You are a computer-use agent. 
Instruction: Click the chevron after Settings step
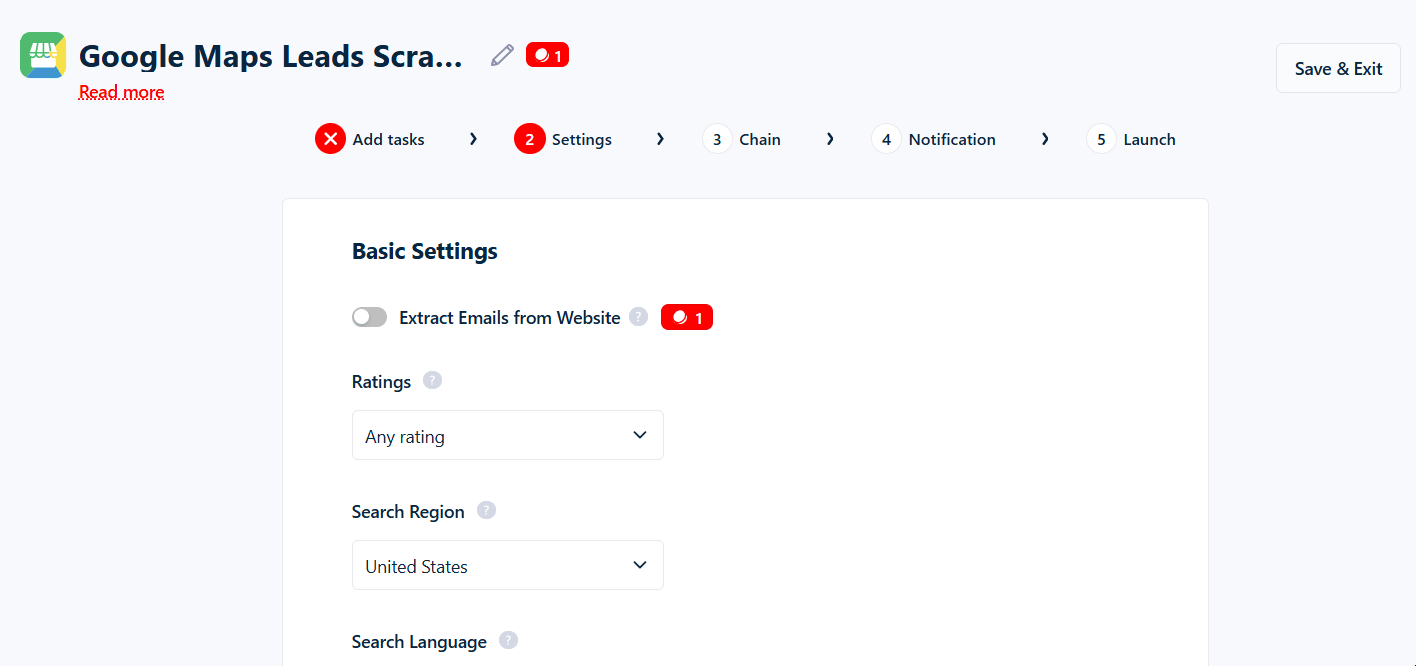660,139
